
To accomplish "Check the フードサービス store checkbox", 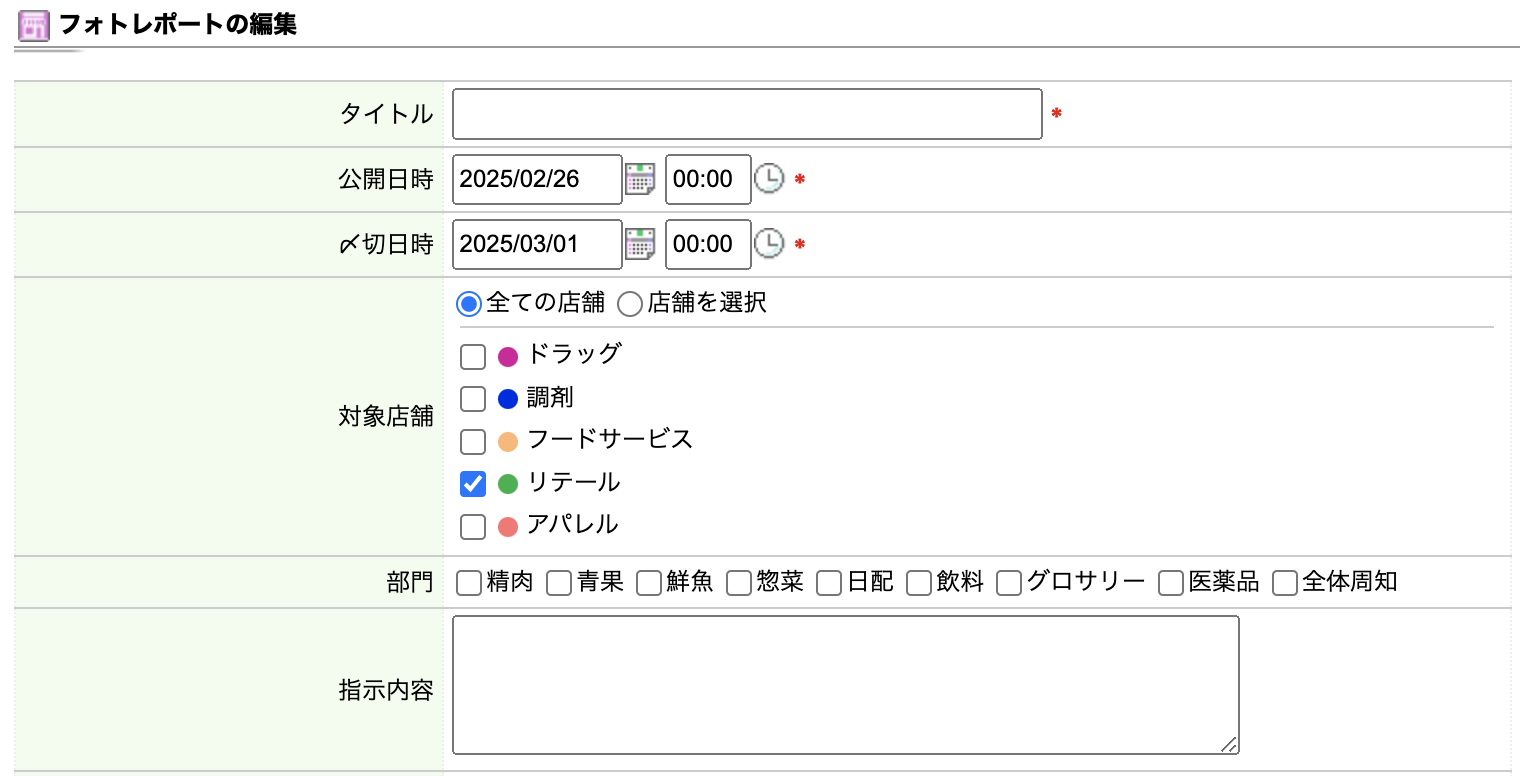I will tap(473, 441).
